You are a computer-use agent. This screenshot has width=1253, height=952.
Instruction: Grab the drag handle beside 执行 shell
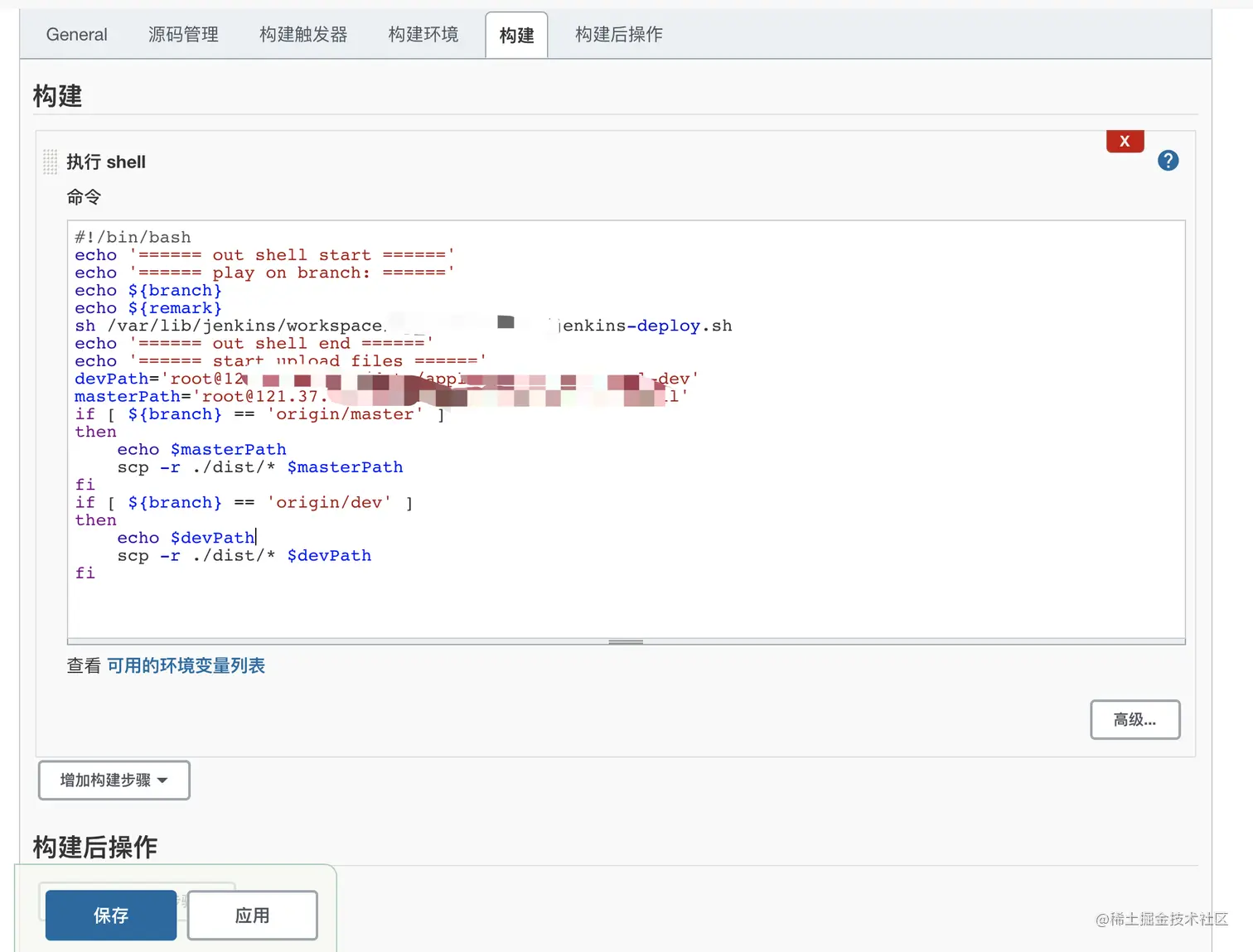coord(50,162)
